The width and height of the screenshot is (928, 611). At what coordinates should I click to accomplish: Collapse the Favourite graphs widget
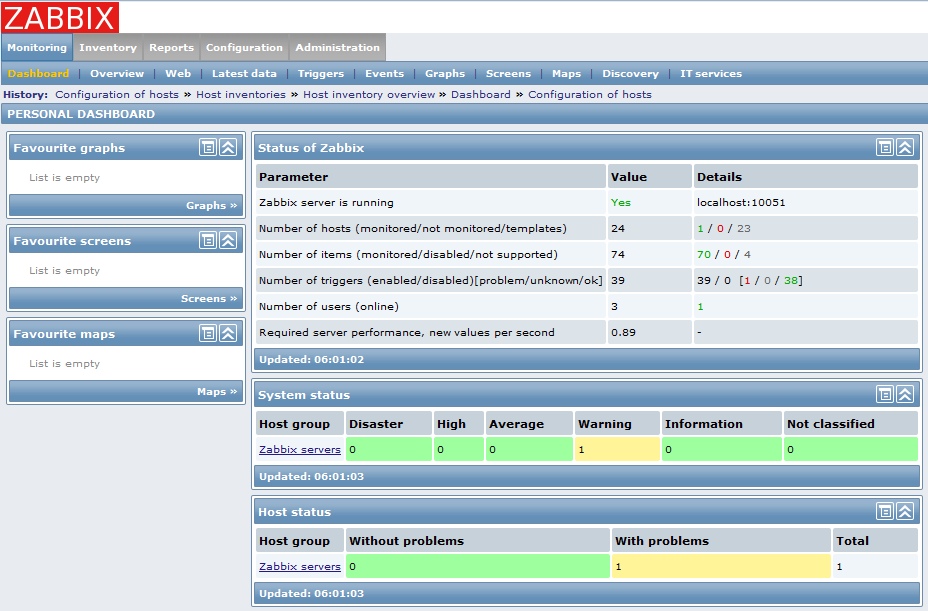(x=228, y=147)
